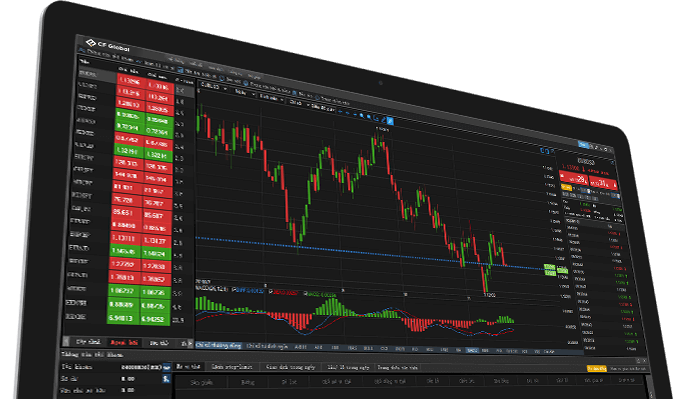Image resolution: width=700 pixels, height=399 pixels.
Task: Open the second dropdown in chart header
Action: [x=244, y=92]
